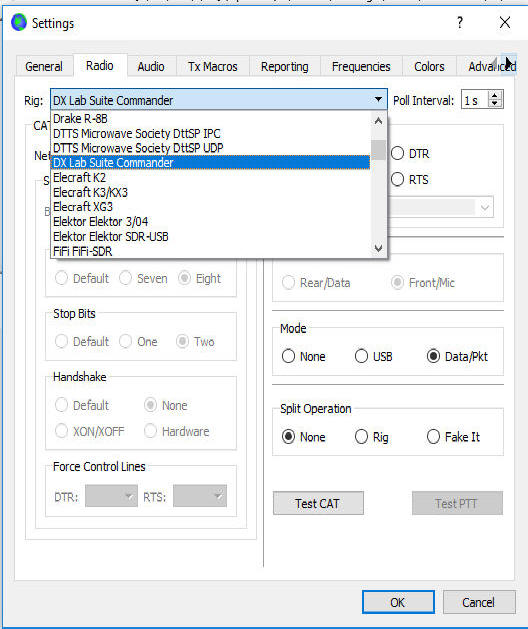Click the Cancel button

tap(479, 602)
